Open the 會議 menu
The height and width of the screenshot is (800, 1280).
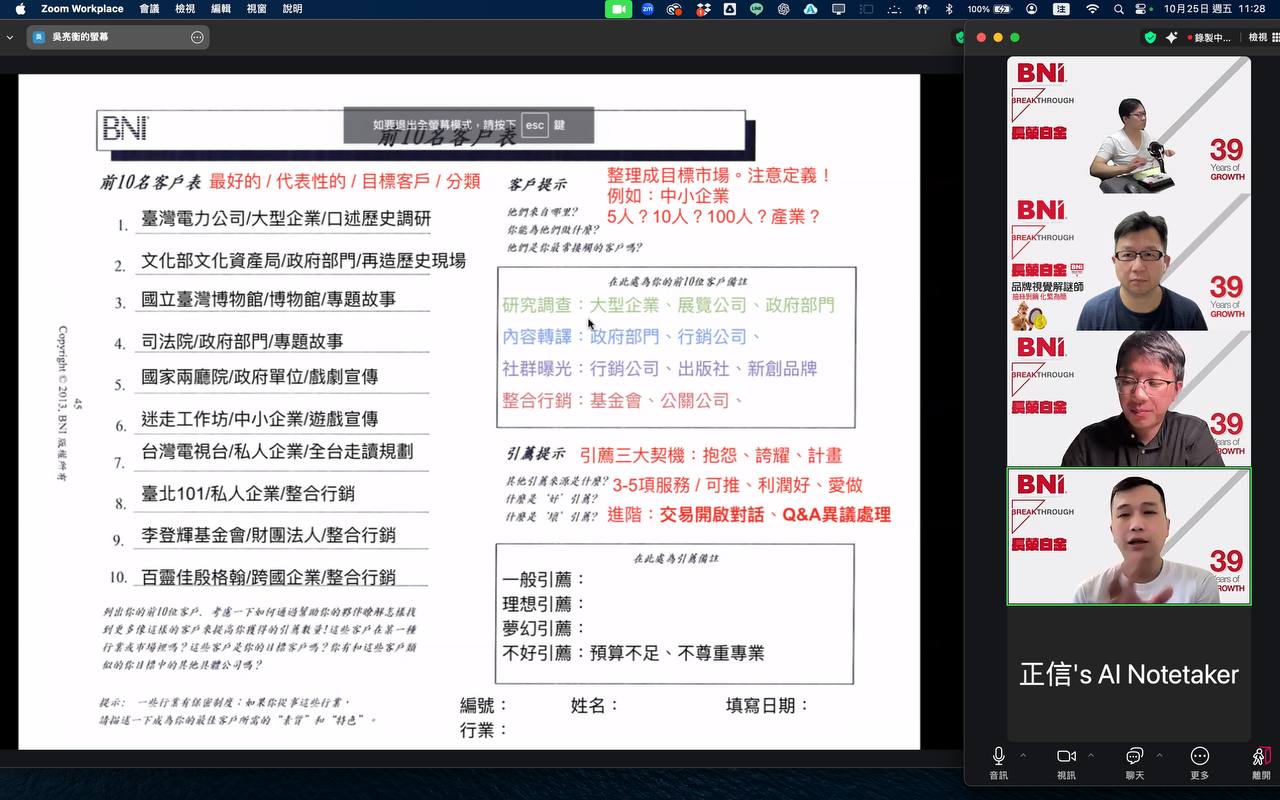pos(149,8)
